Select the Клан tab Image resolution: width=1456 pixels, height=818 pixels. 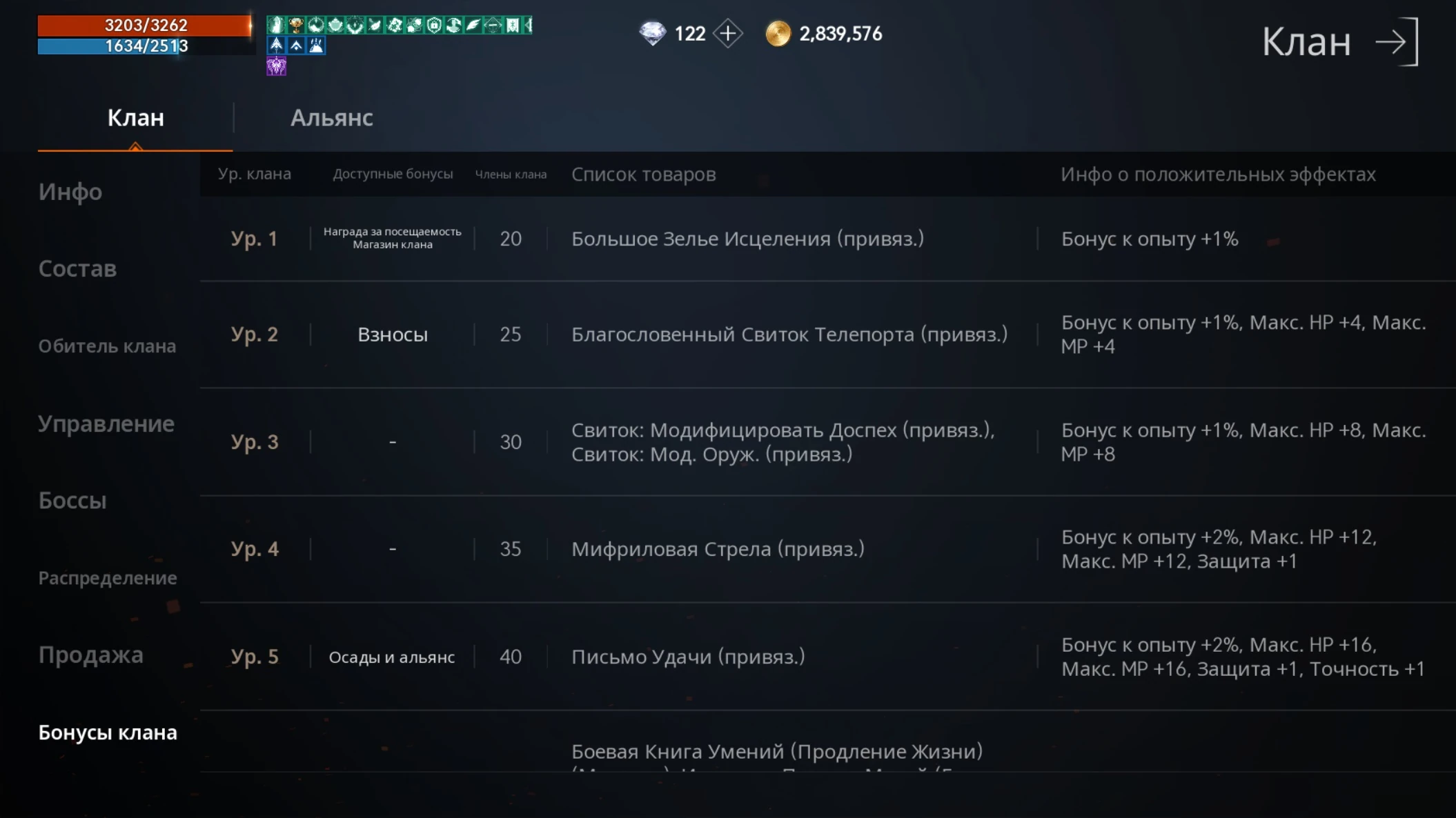tap(135, 118)
